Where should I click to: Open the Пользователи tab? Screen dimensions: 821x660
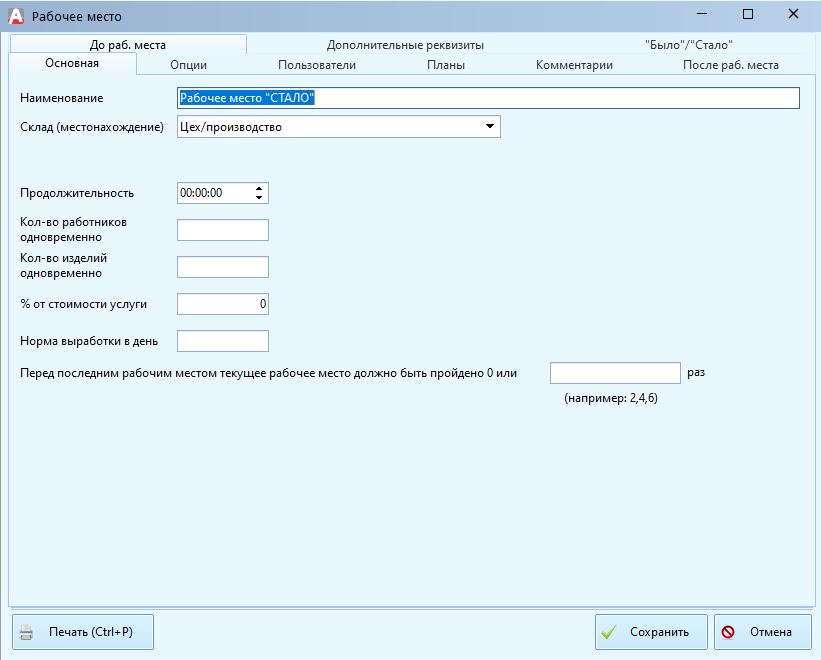point(317,65)
